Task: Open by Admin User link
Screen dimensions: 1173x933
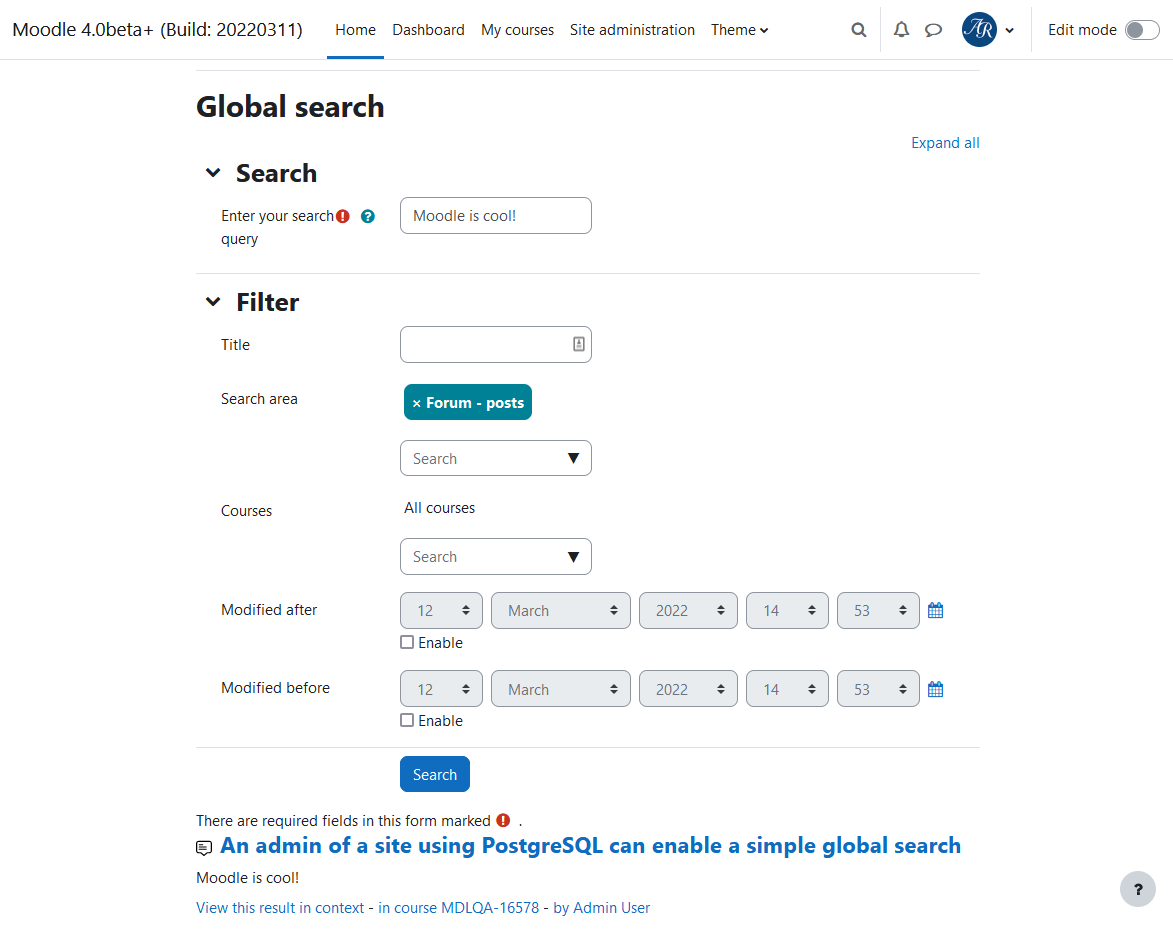Action: (x=601, y=908)
